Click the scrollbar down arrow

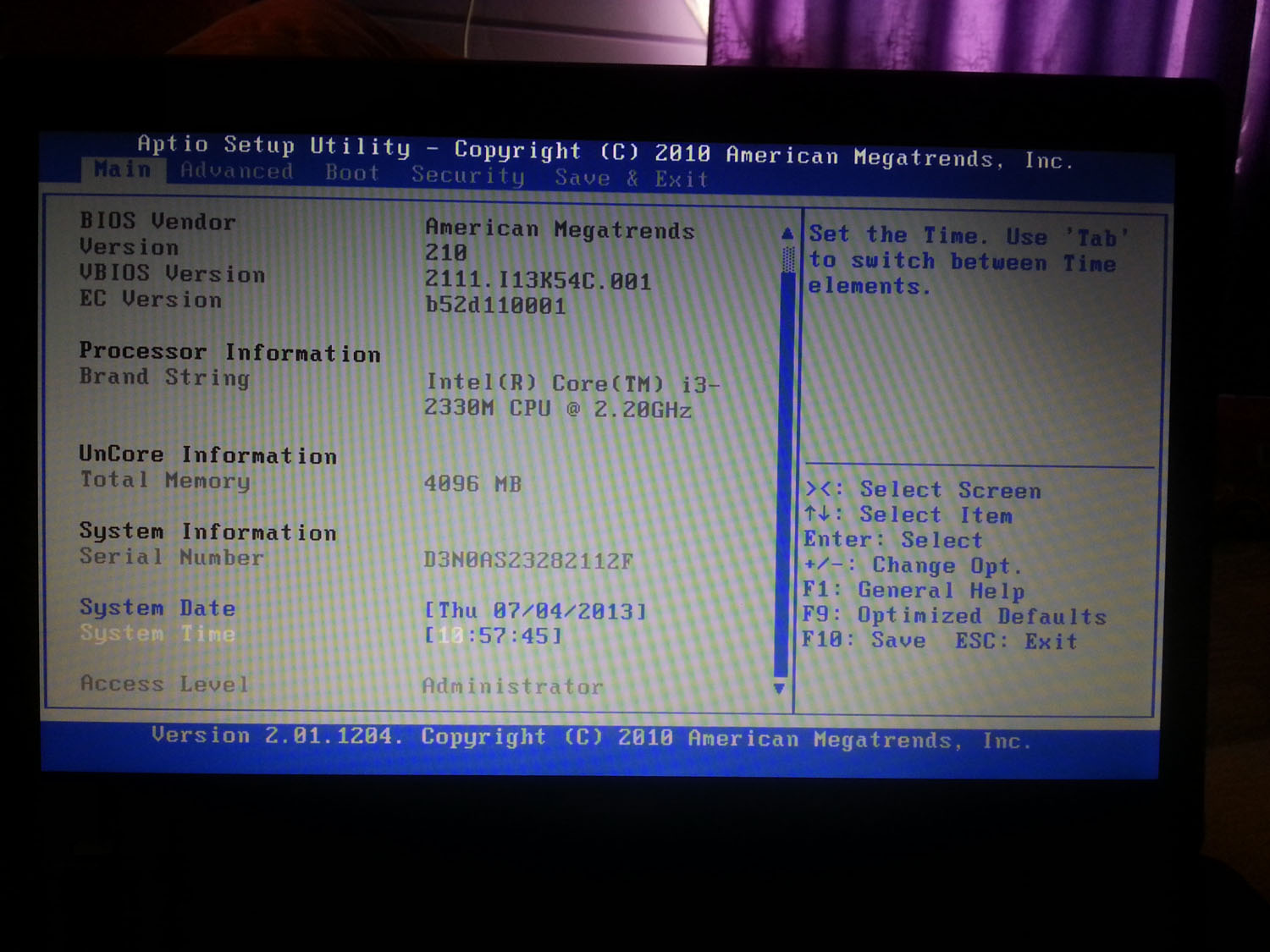tap(780, 689)
